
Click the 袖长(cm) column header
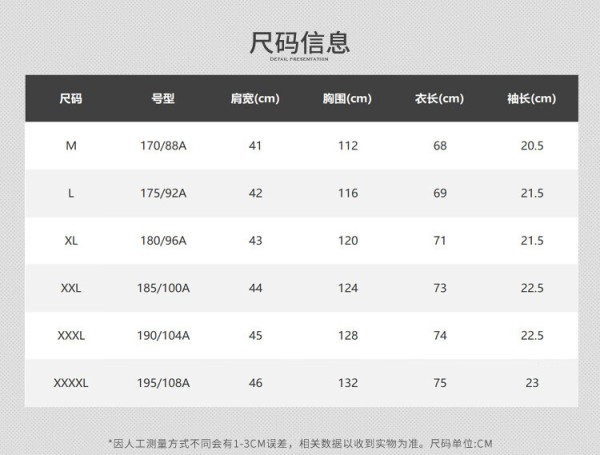(x=532, y=99)
